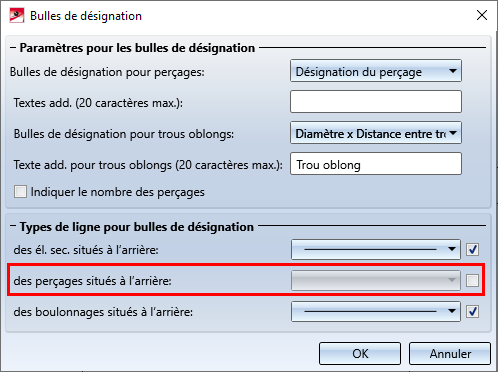The height and width of the screenshot is (372, 498).
Task: Collapse the Types de ligne section
Action: (13, 226)
